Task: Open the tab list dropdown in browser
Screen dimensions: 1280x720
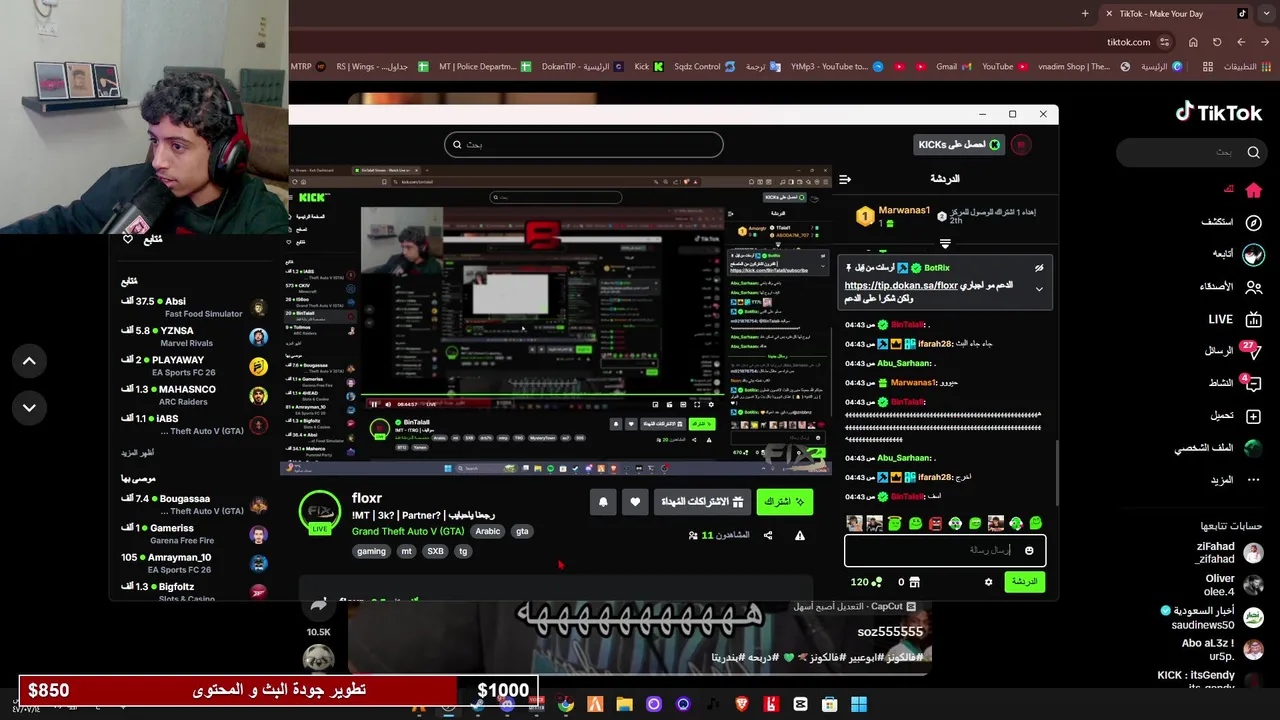Action: 1267,14
